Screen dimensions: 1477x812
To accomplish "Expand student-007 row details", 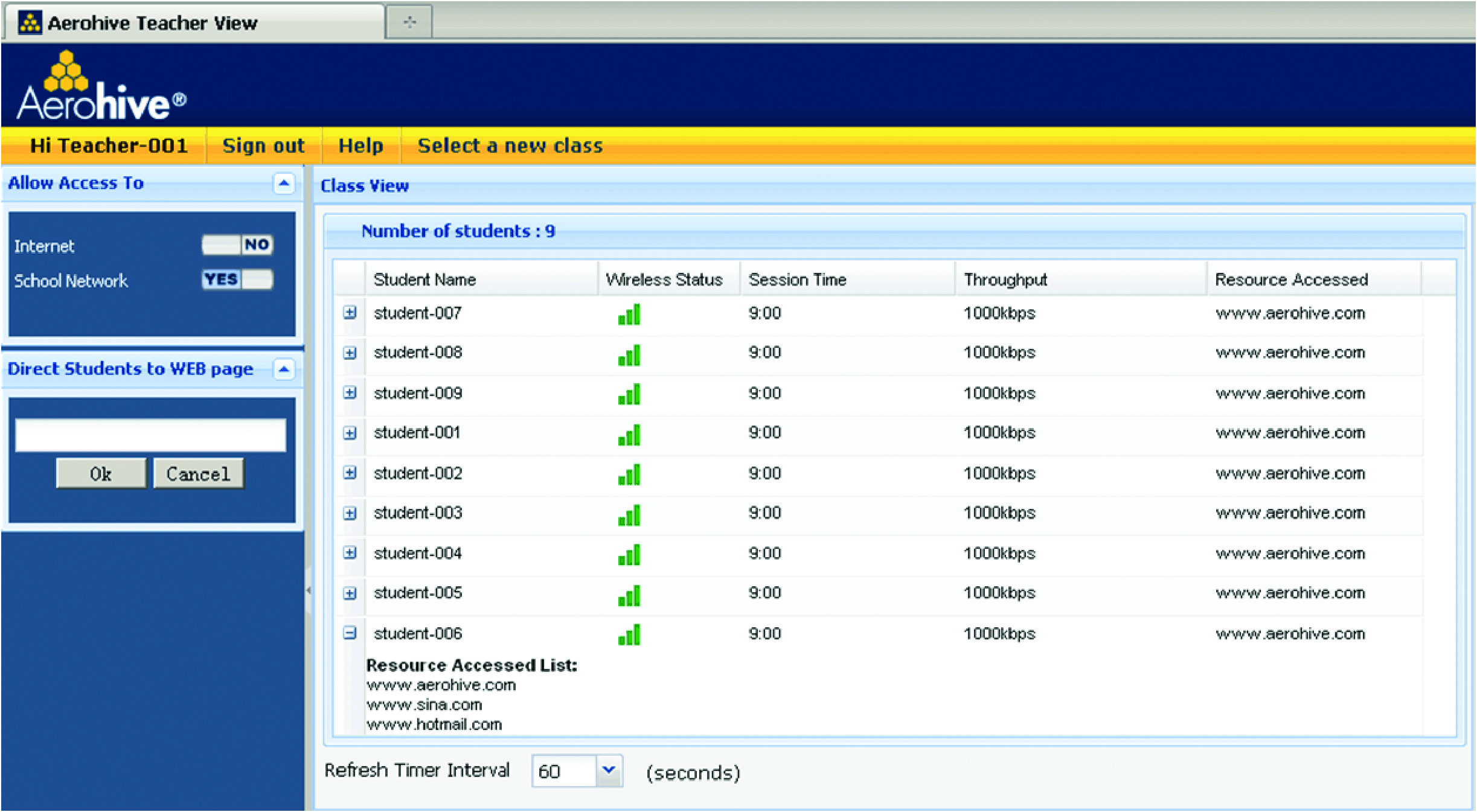I will click(x=350, y=313).
